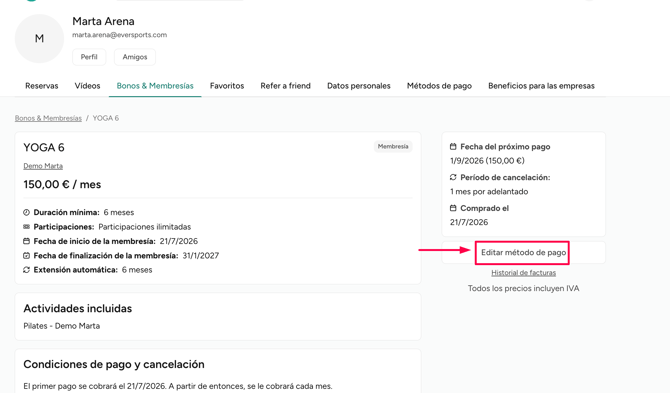Image resolution: width=670 pixels, height=393 pixels.
Task: Click calendar icon next to Fecha de finalización
Action: [x=26, y=255]
